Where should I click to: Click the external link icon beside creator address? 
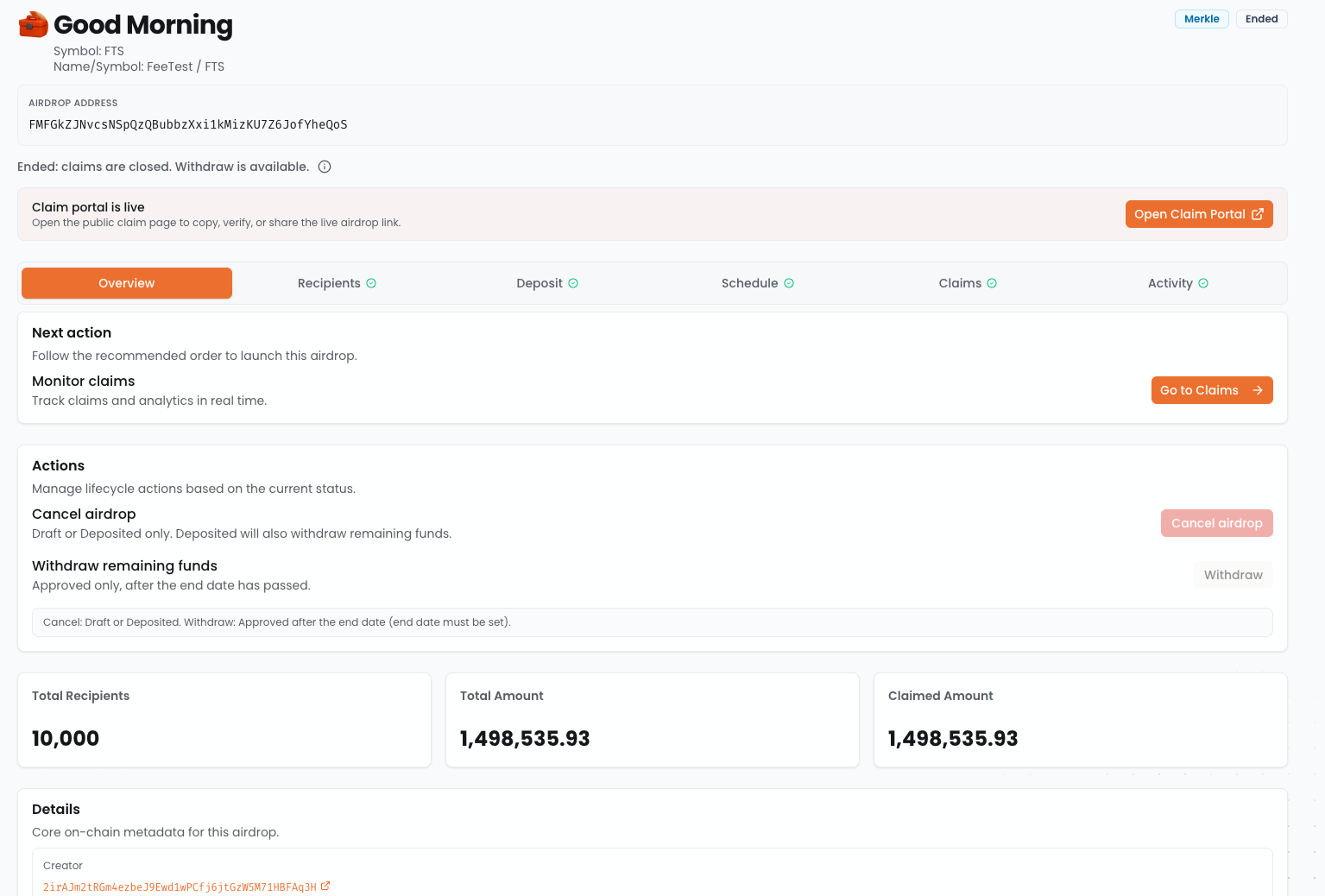pyautogui.click(x=325, y=886)
